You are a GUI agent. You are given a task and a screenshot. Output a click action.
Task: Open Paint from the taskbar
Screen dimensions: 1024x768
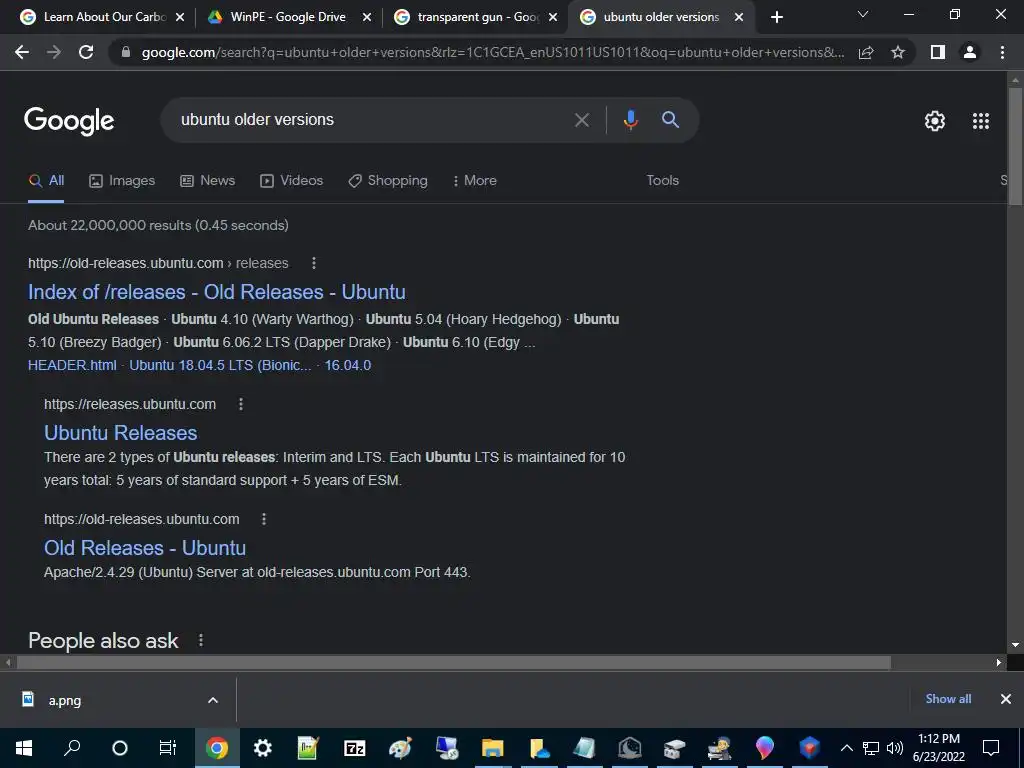tap(400, 748)
